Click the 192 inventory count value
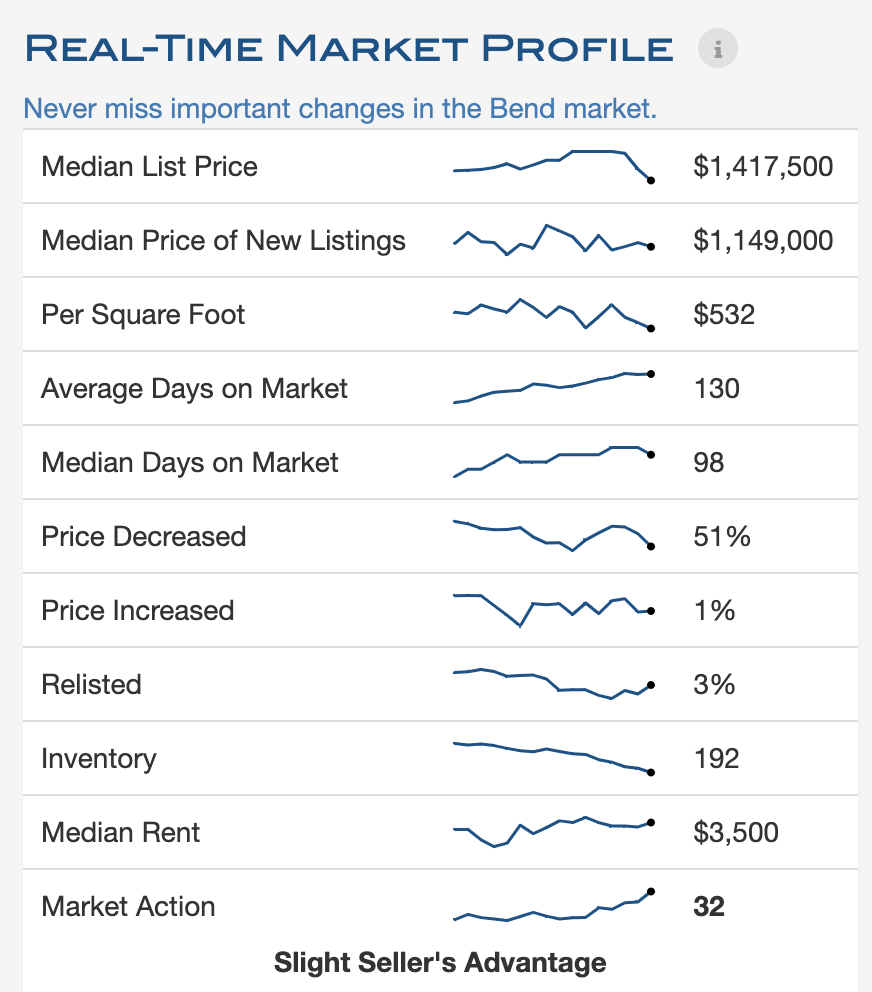 (x=716, y=758)
